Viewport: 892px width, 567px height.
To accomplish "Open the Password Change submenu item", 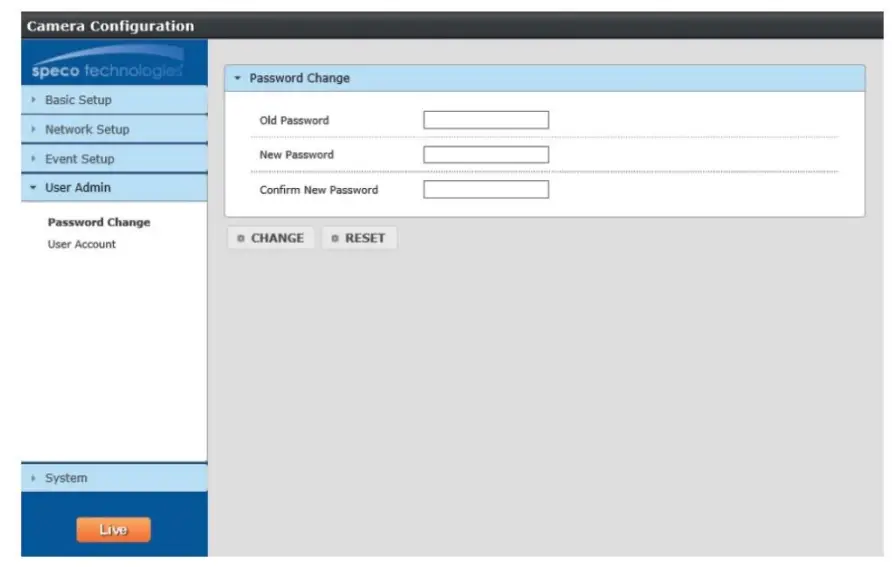I will 99,222.
